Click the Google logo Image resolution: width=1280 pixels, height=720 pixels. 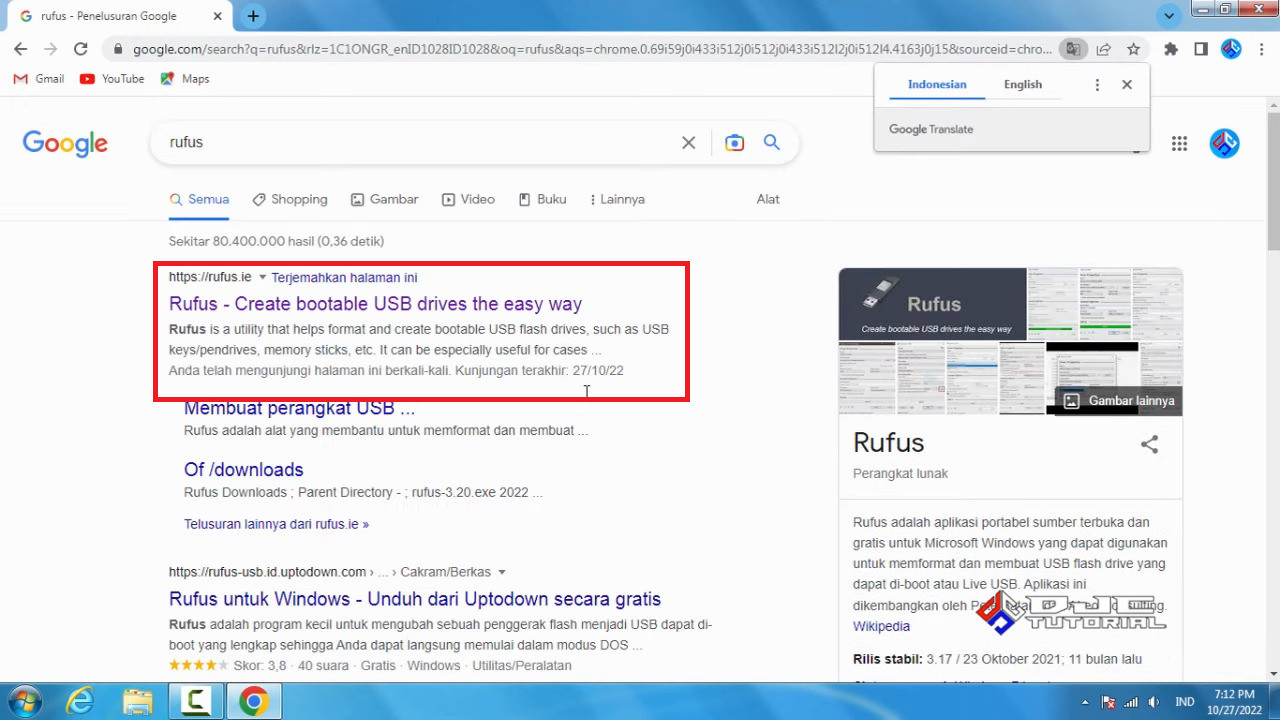[65, 144]
